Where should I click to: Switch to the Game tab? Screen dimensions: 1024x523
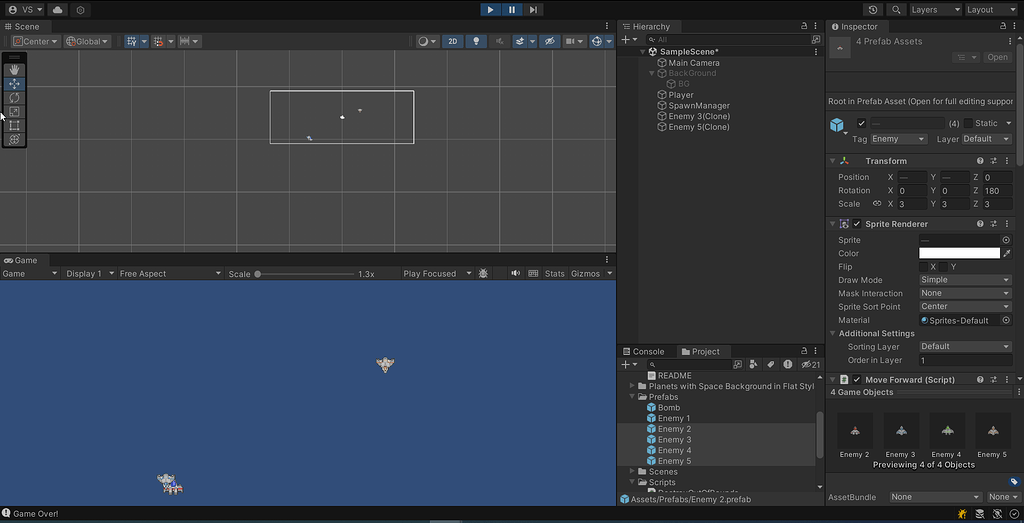[21, 260]
